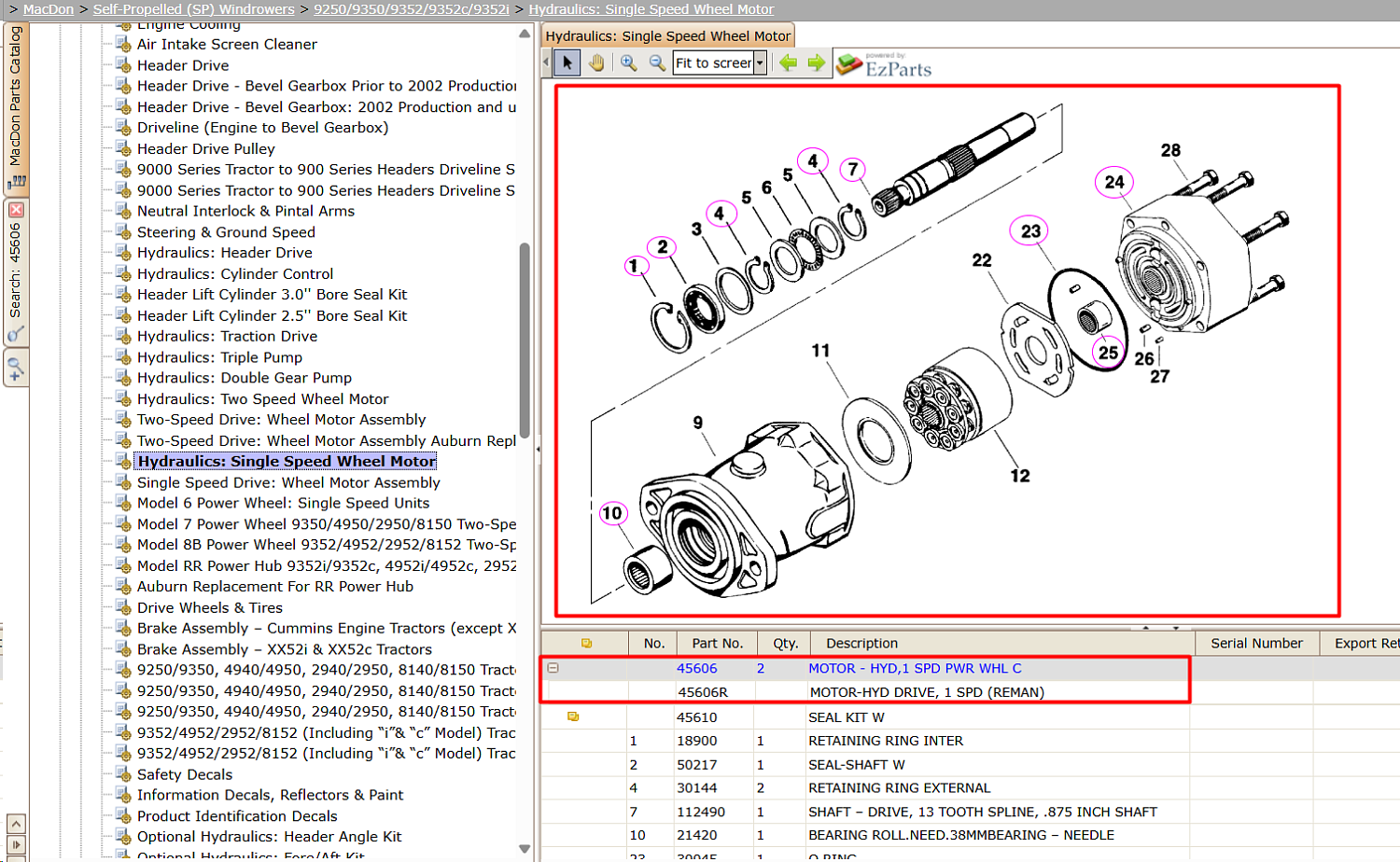
Task: Switch to MacDon Parts Catalog side tab
Action: point(16,107)
